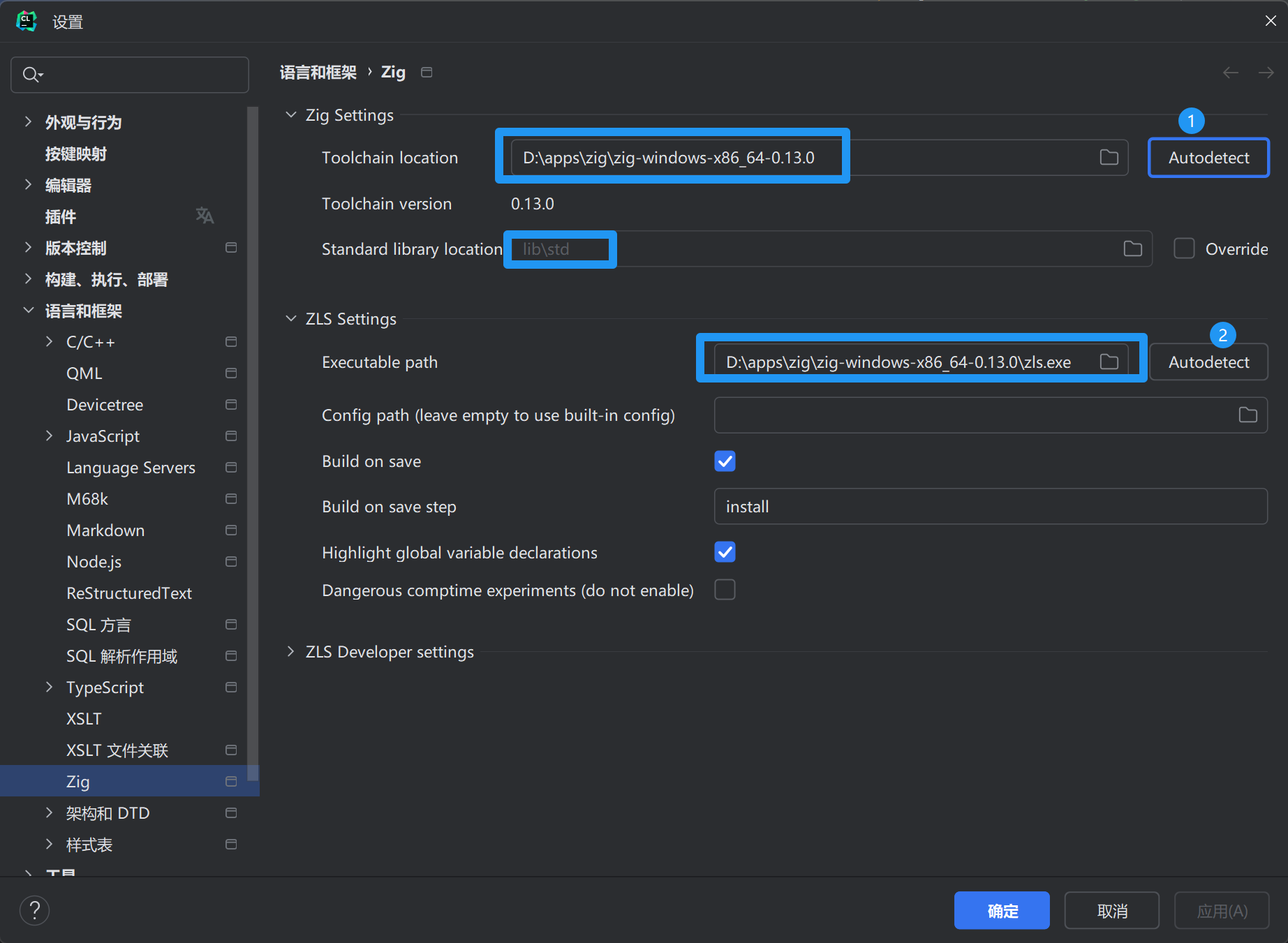Select the Markdown settings entry
Image resolution: width=1288 pixels, height=943 pixels.
pyautogui.click(x=105, y=530)
